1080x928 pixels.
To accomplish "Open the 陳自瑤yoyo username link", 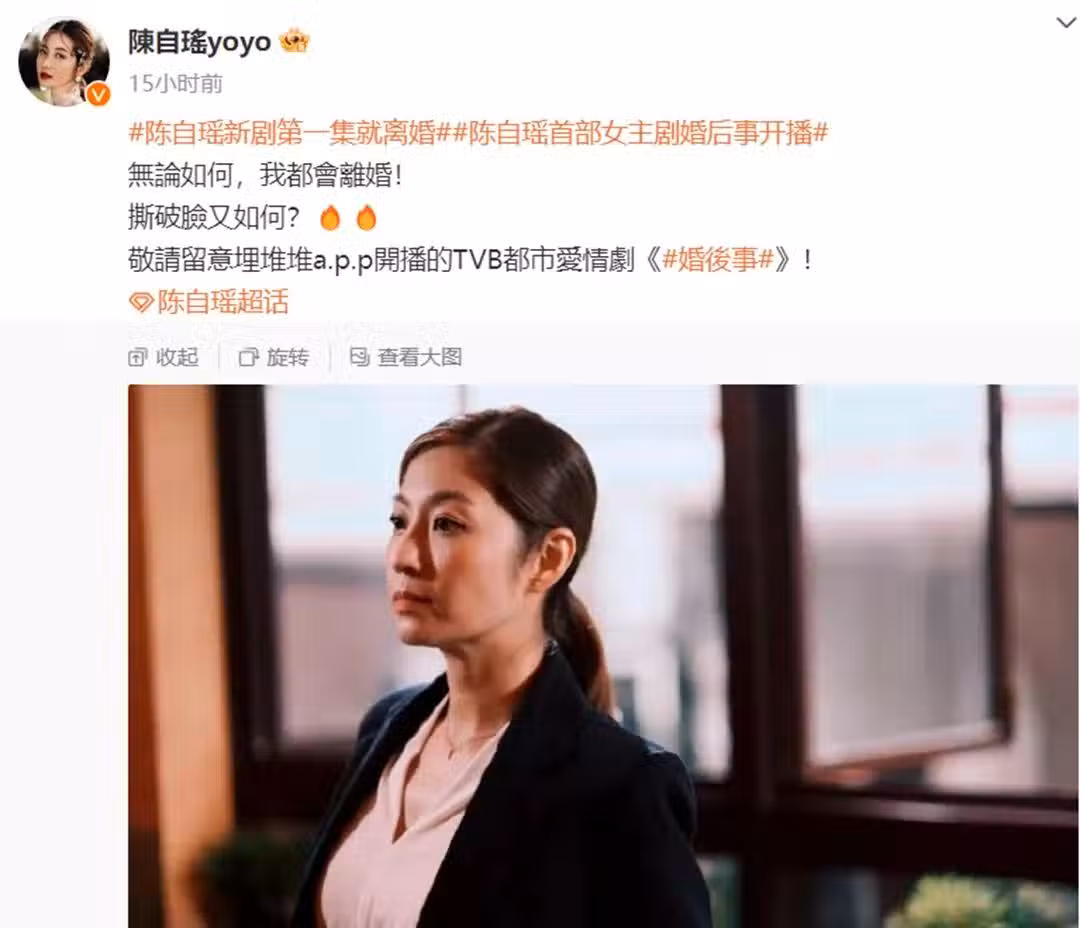I will pos(200,43).
